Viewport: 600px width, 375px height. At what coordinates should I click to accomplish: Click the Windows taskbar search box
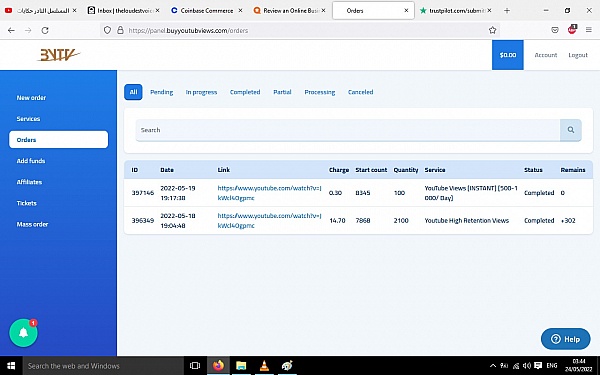pos(103,366)
